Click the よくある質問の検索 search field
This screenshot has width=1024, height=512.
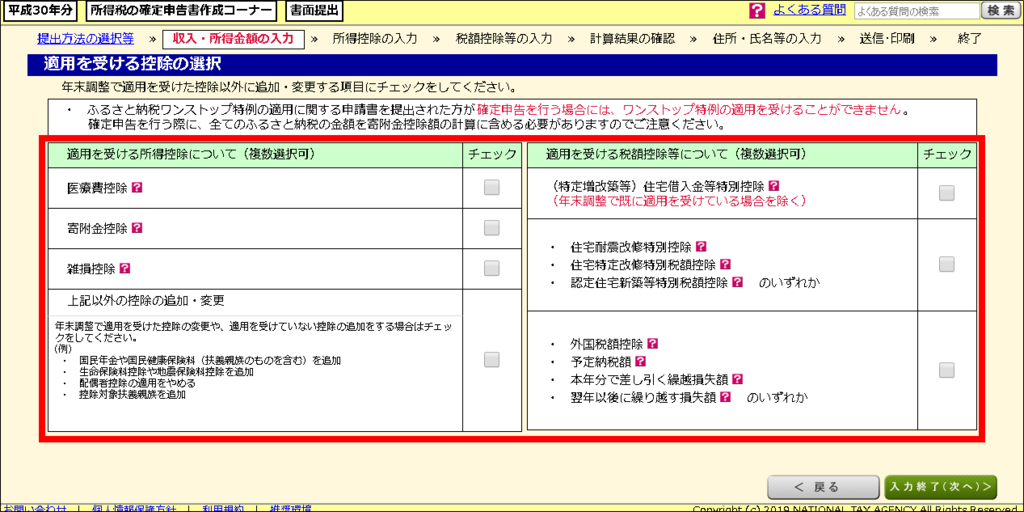click(917, 10)
